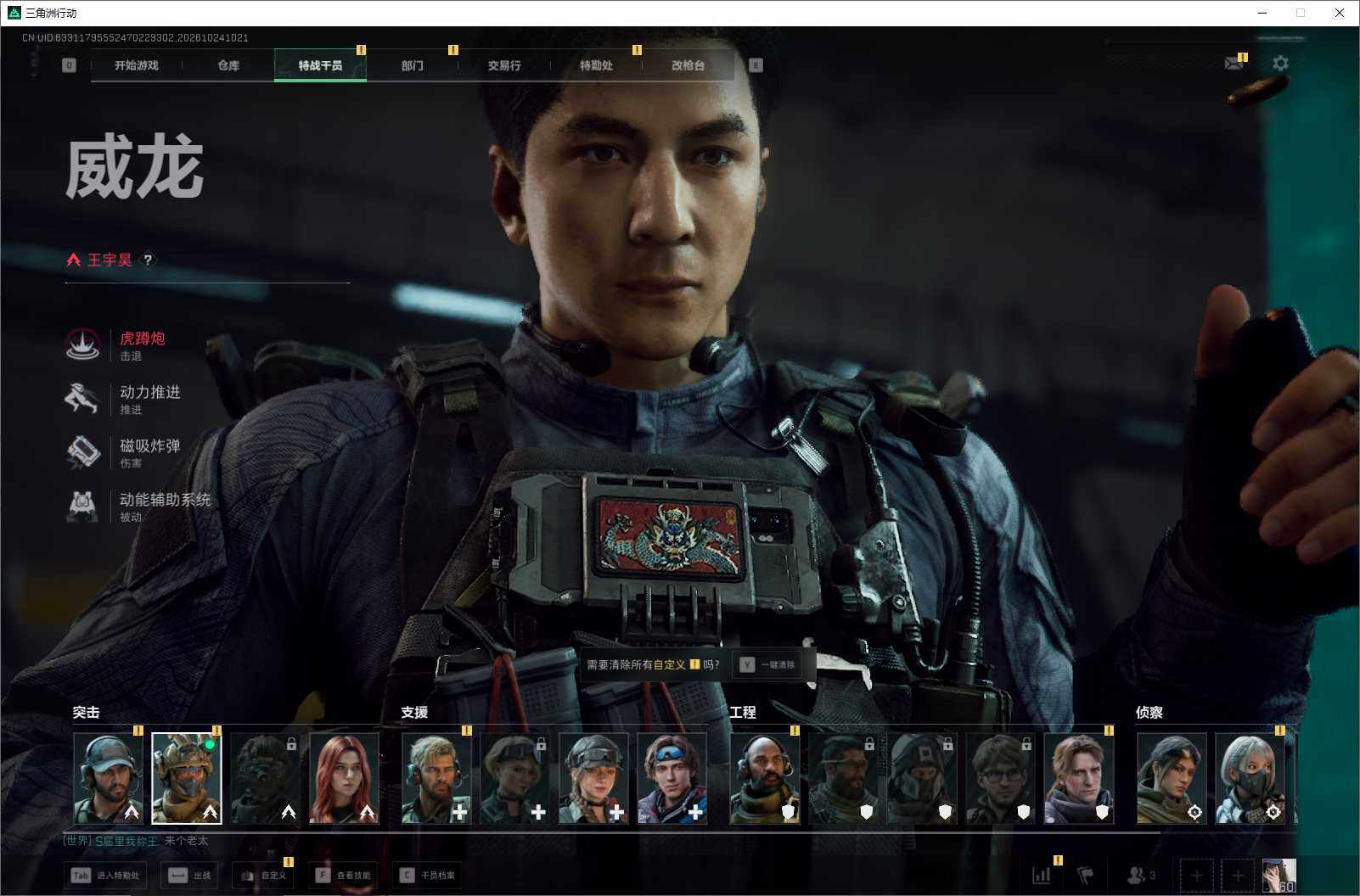
Task: Select the masked silver-haired 侦察 operator
Action: (1250, 778)
